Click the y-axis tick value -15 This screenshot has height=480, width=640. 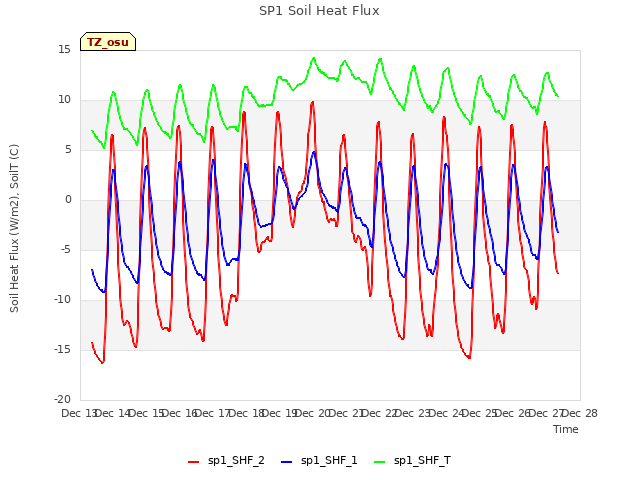coord(63,349)
